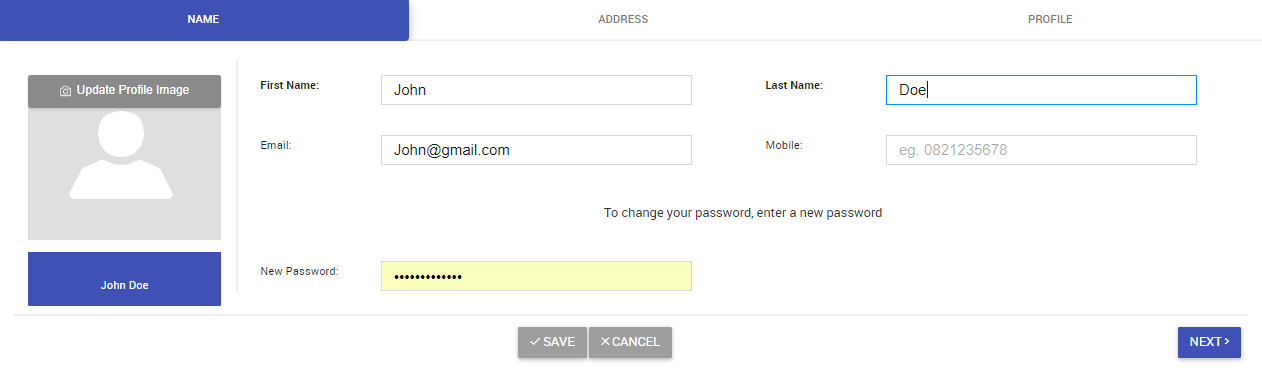1262x385 pixels.
Task: Click the password change instruction text
Action: tap(743, 213)
